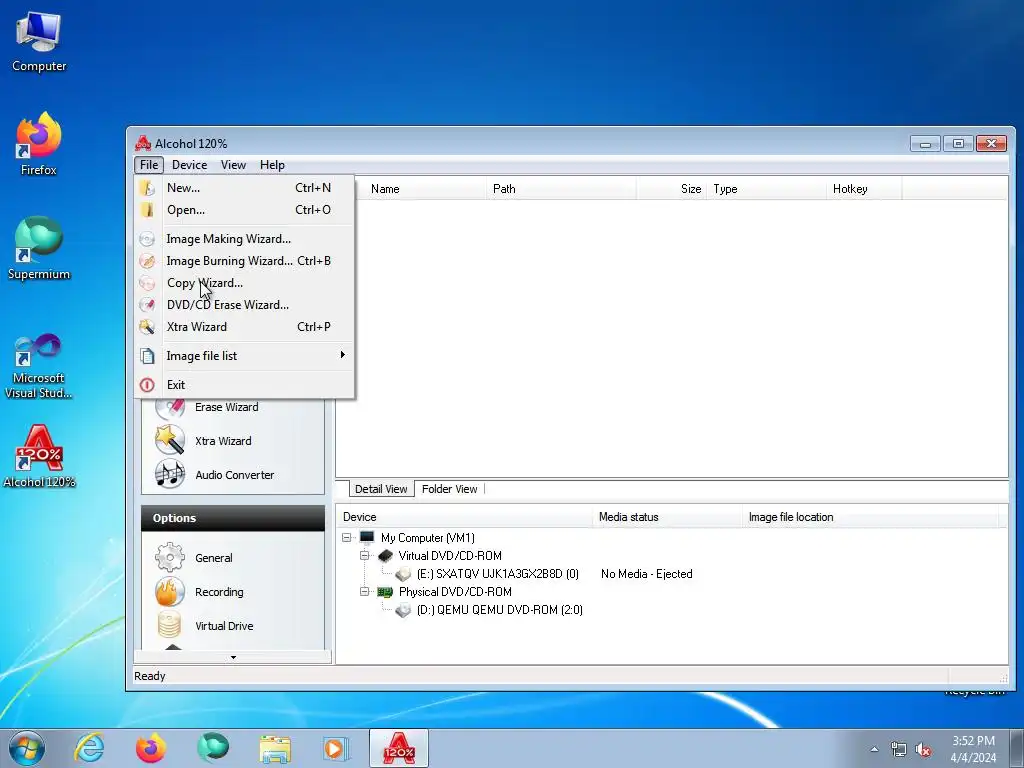
Task: Sort by the Path column header
Action: click(561, 189)
